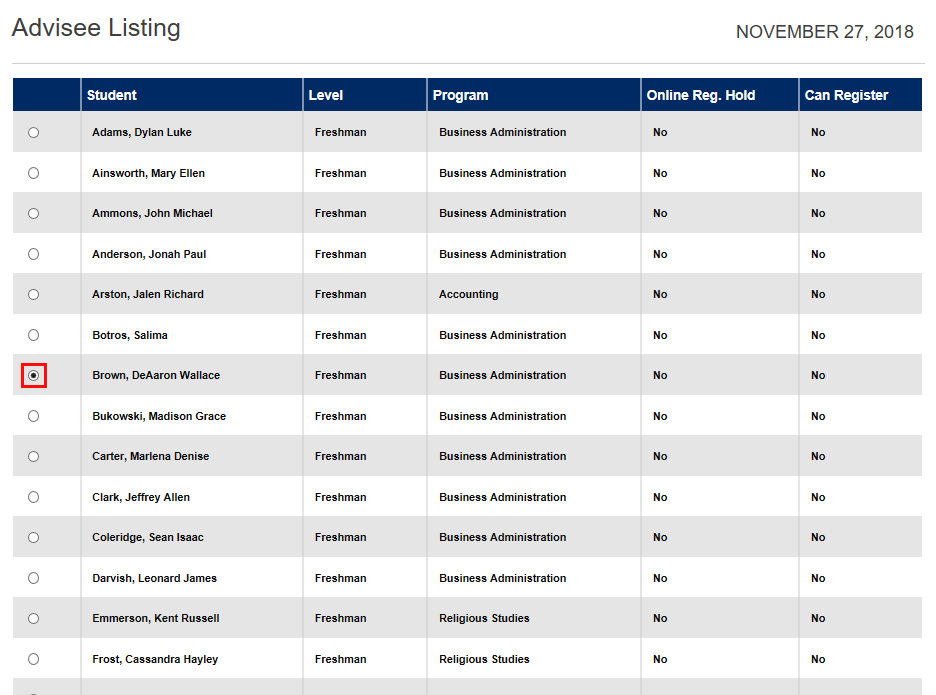Viewport: 936px width, 695px height.
Task: Click the Student column header
Action: pos(111,94)
